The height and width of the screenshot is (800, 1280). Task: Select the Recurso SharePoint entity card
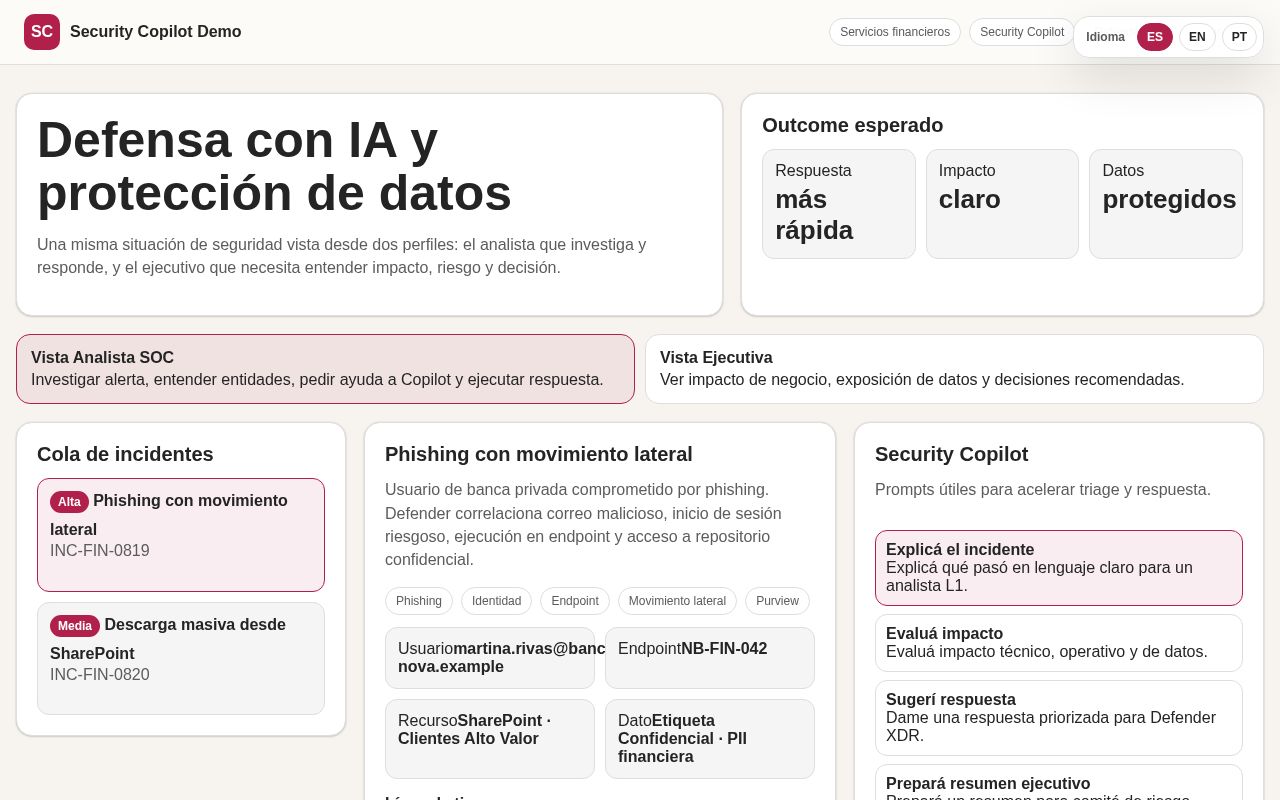click(x=490, y=739)
